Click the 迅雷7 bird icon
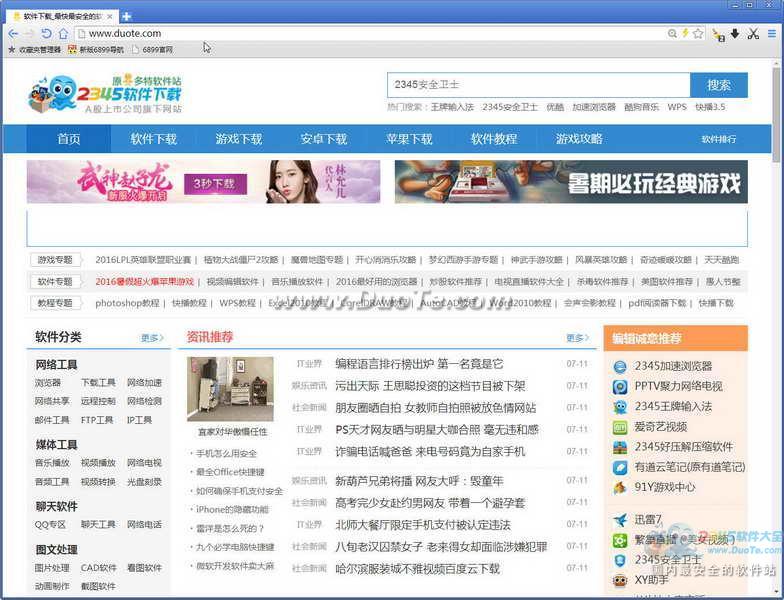The width and height of the screenshot is (784, 600). [x=620, y=520]
